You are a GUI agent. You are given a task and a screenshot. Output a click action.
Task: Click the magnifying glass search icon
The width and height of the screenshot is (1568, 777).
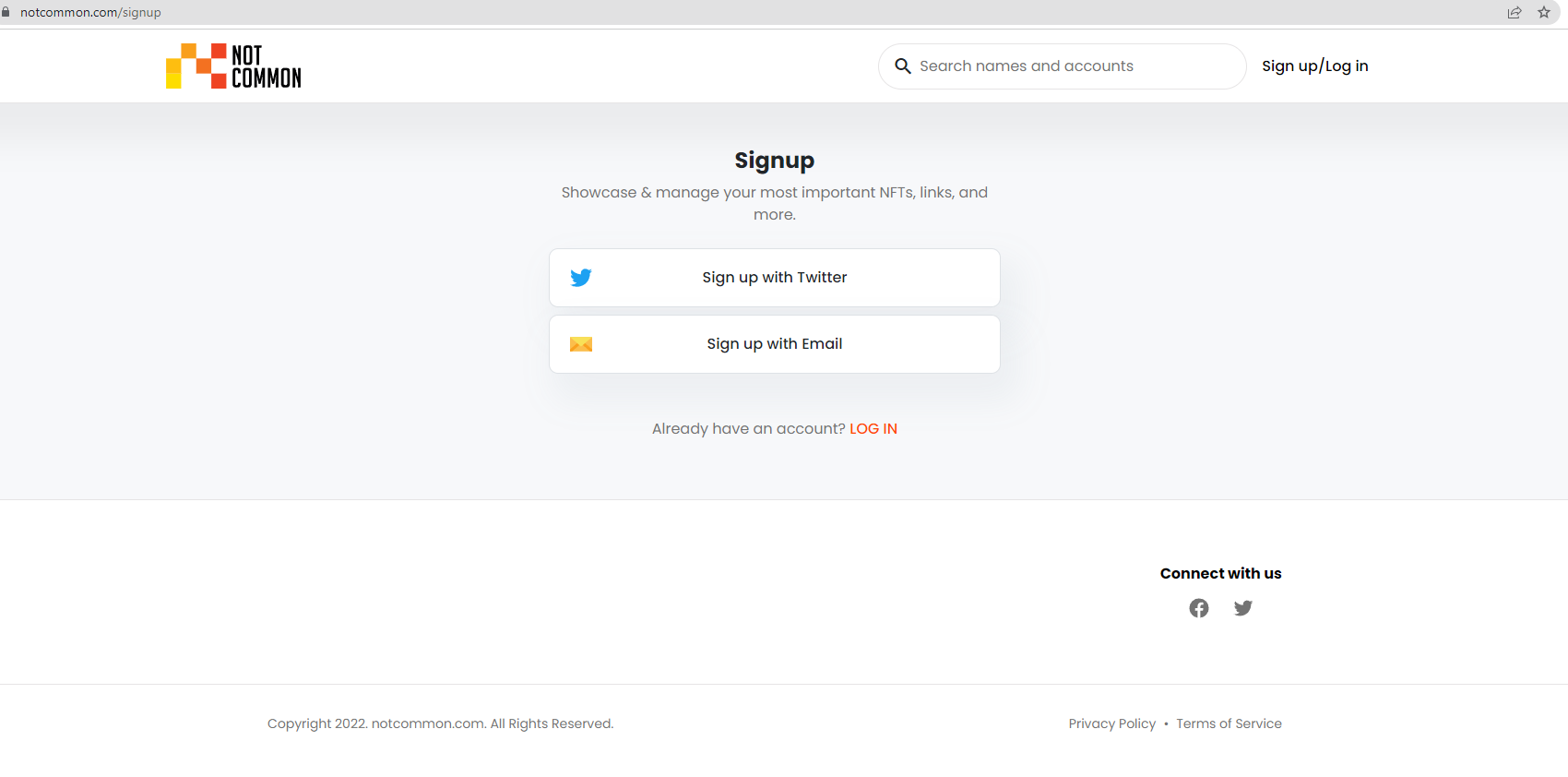(903, 66)
